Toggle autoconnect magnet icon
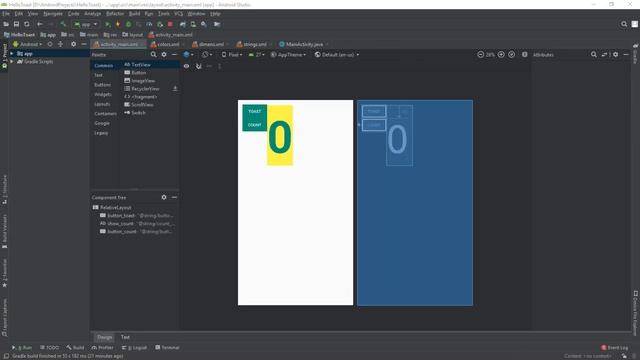 coord(198,66)
